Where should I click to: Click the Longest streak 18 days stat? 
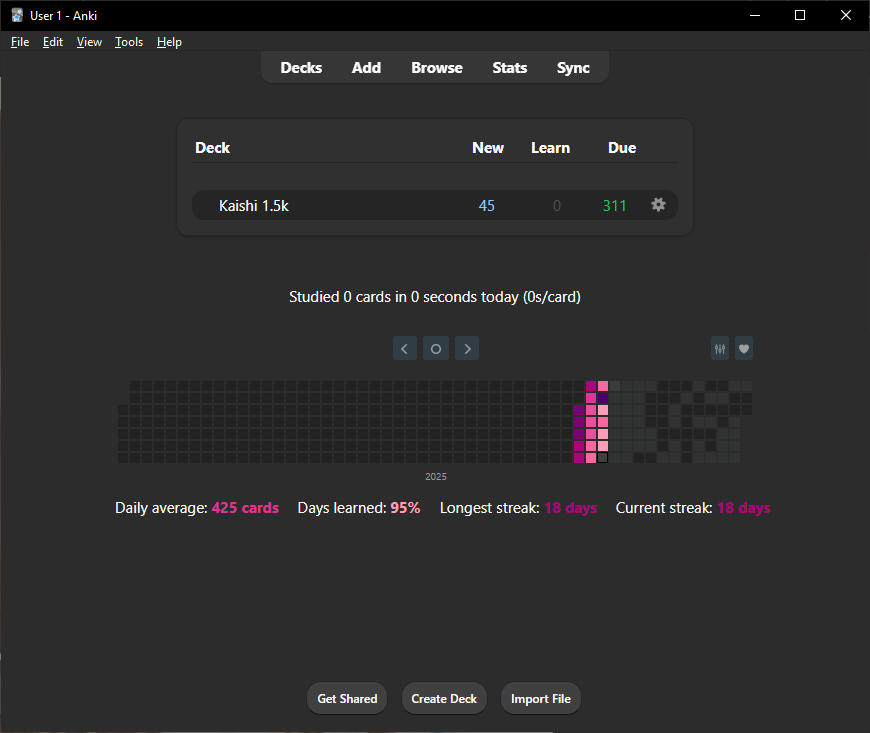518,508
